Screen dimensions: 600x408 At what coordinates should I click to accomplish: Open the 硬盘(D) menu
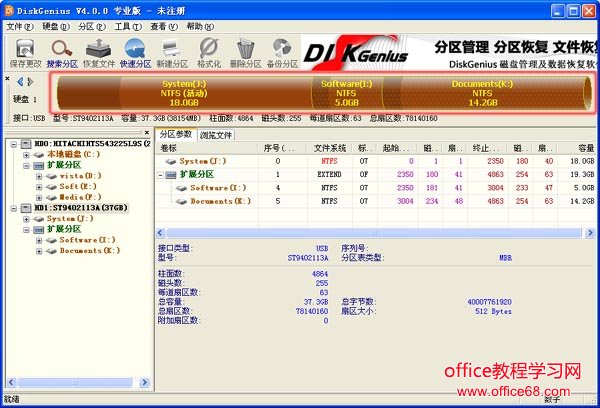click(x=56, y=26)
